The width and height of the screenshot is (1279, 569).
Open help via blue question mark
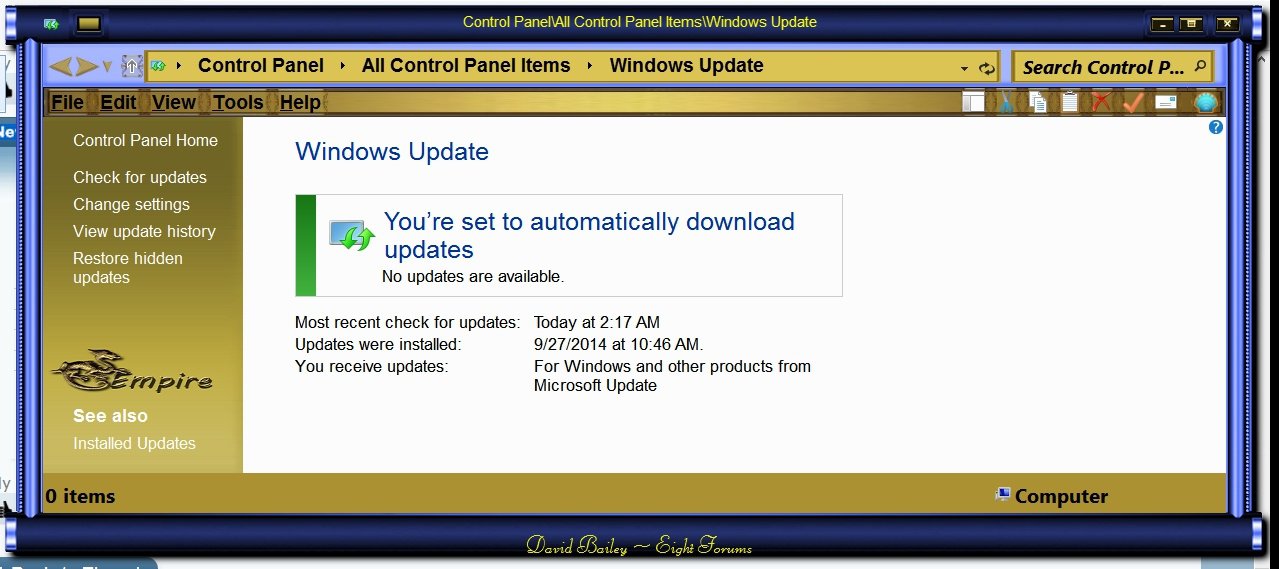pyautogui.click(x=1216, y=127)
